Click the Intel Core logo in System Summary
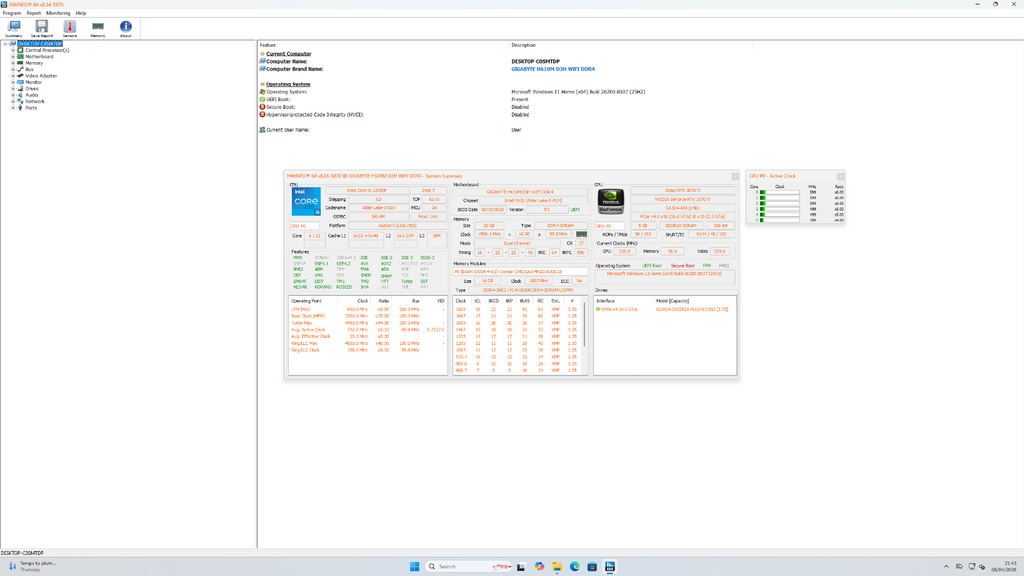Screen dimensions: 1024x576 coord(306,202)
